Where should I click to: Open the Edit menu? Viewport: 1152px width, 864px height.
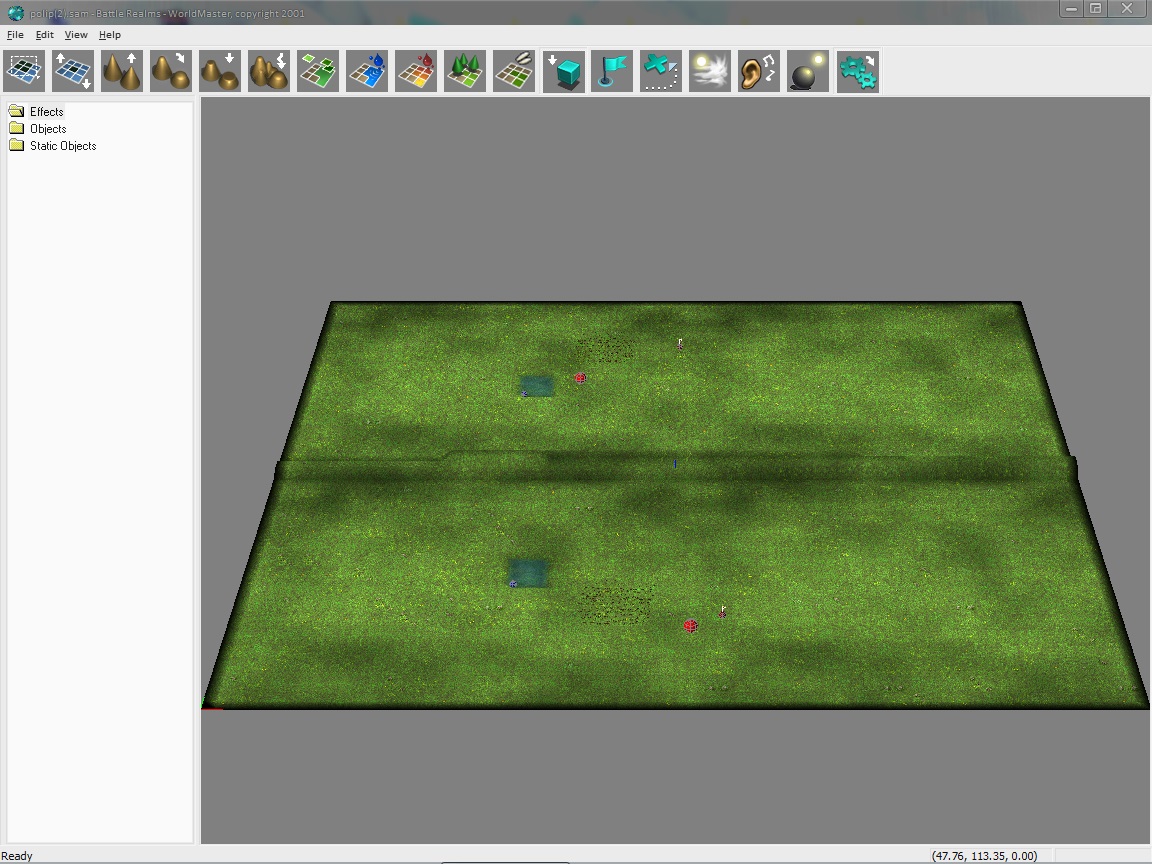[44, 35]
